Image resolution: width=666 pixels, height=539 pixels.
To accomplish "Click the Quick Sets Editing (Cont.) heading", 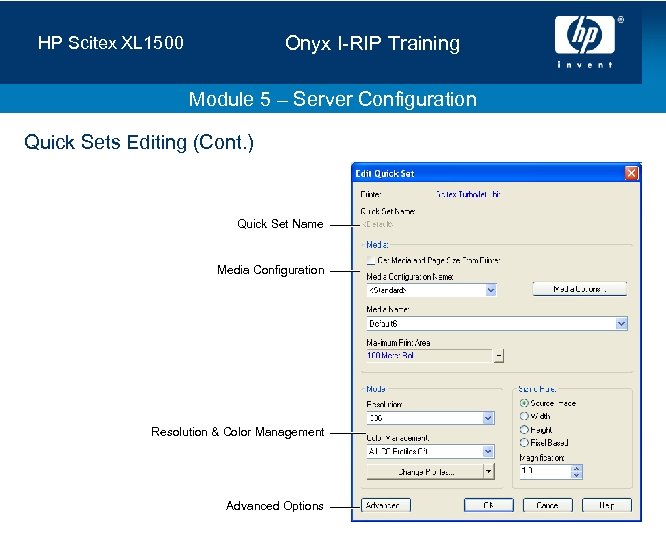I will coord(138,142).
